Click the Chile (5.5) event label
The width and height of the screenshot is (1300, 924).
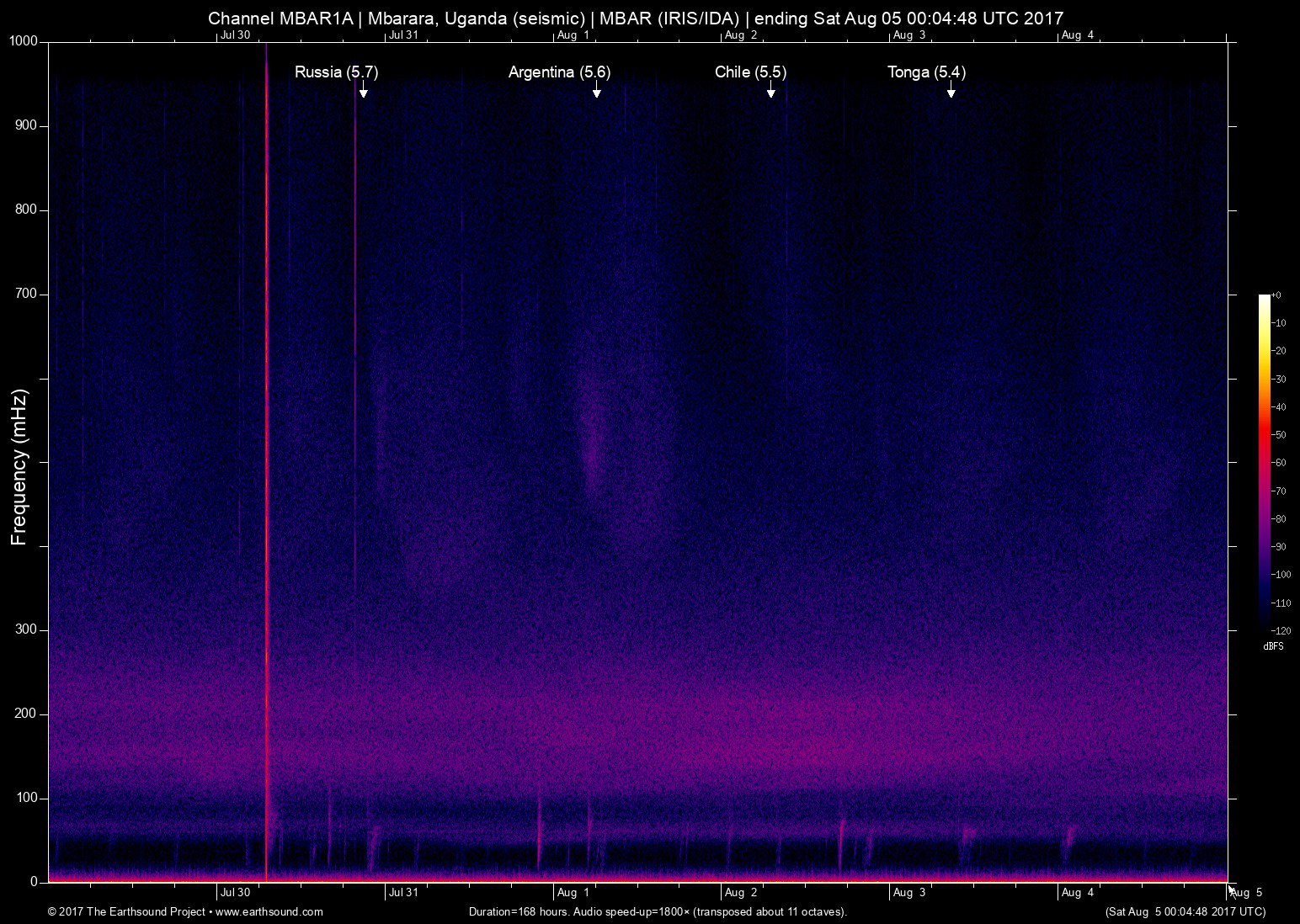click(x=751, y=72)
